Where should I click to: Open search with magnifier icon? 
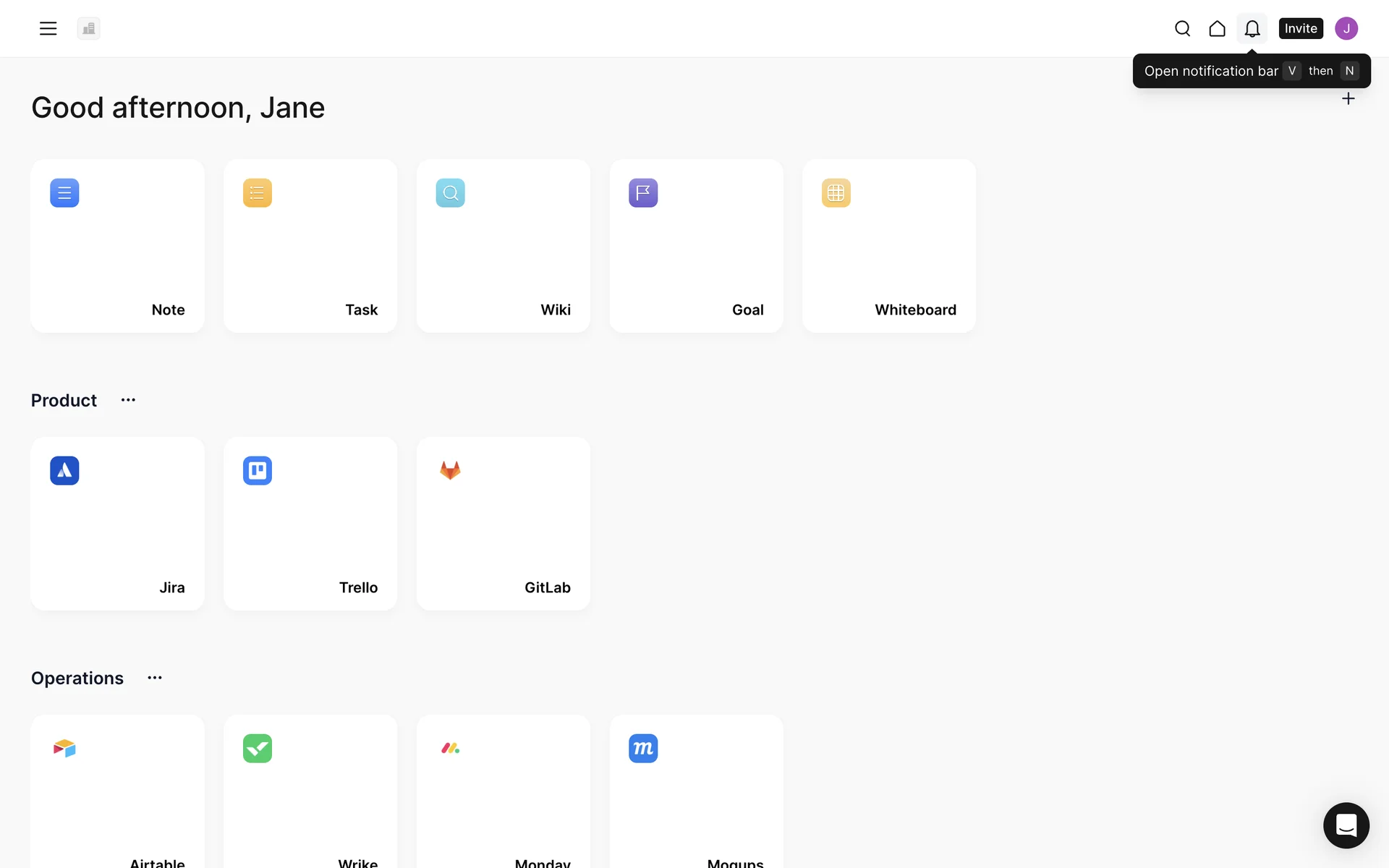[1182, 28]
